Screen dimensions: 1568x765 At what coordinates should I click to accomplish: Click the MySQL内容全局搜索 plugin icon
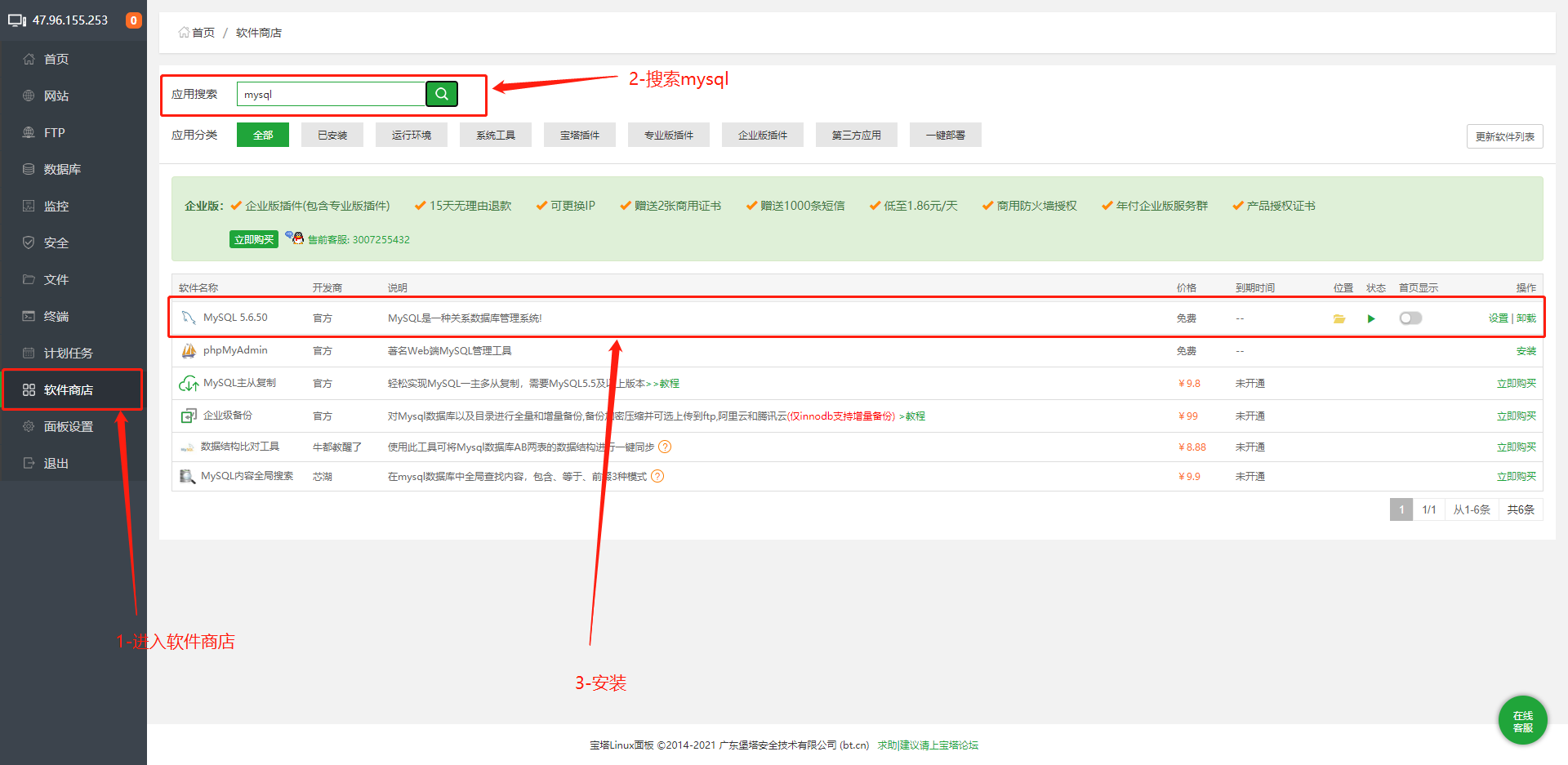click(187, 477)
